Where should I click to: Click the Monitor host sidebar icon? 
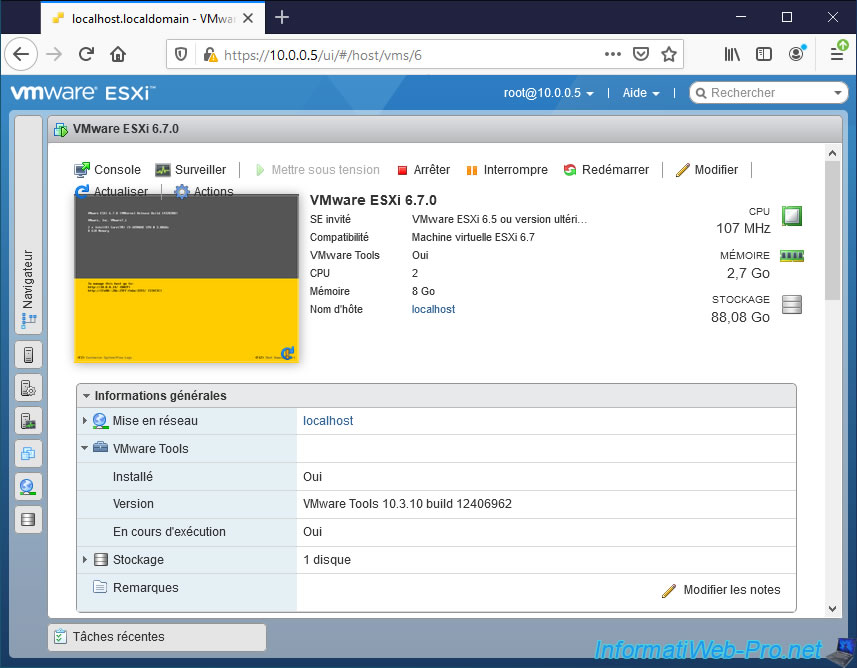pyautogui.click(x=28, y=421)
